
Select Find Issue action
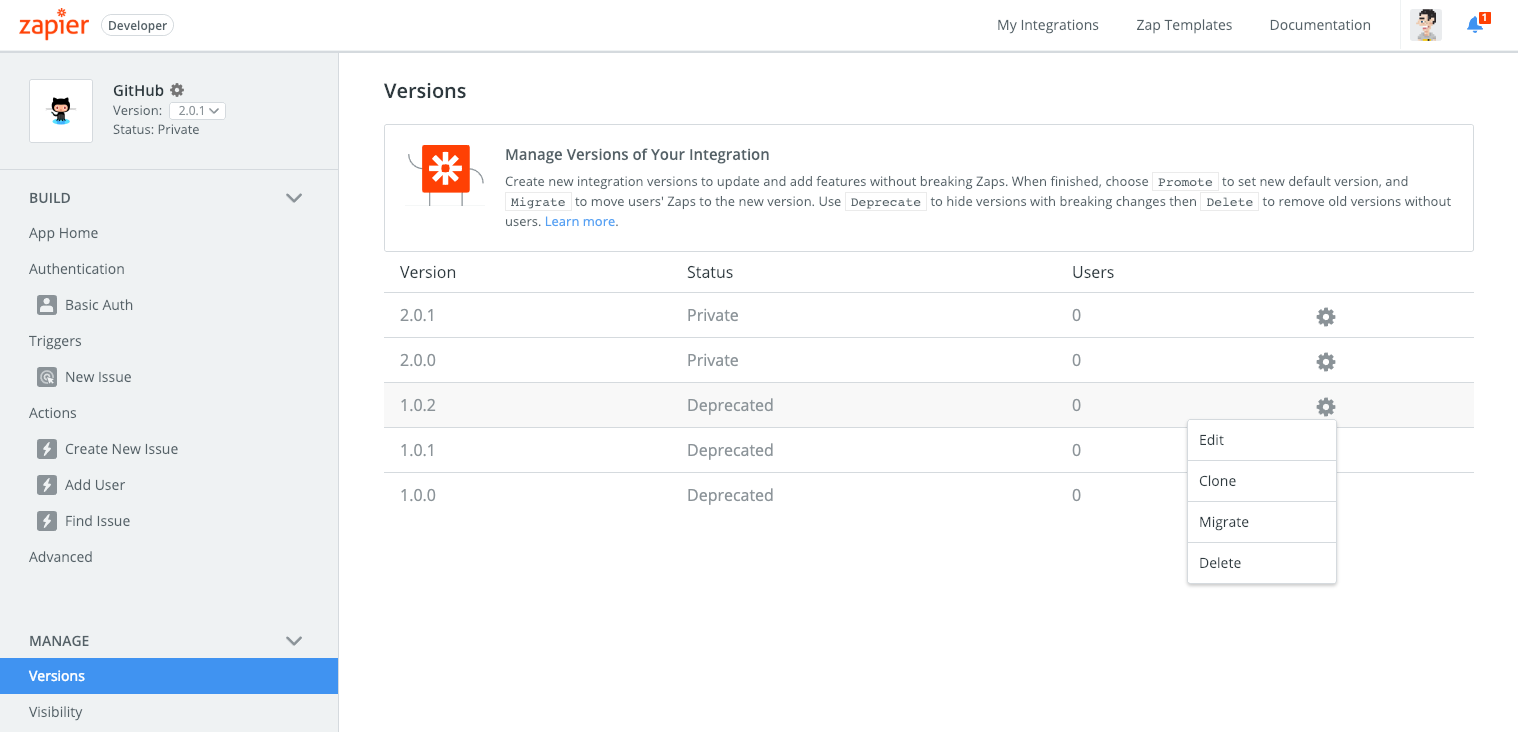pos(98,521)
